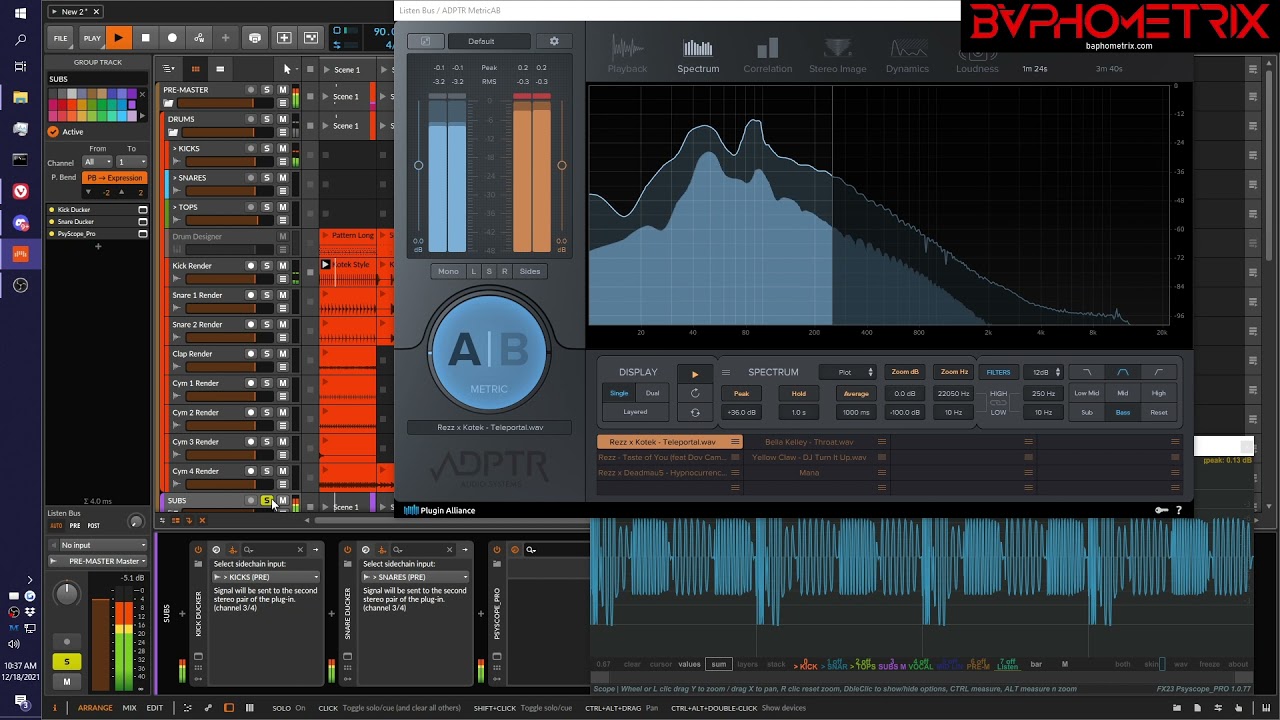1280x720 pixels.
Task: Click the transport Play triangle button
Action: point(118,38)
